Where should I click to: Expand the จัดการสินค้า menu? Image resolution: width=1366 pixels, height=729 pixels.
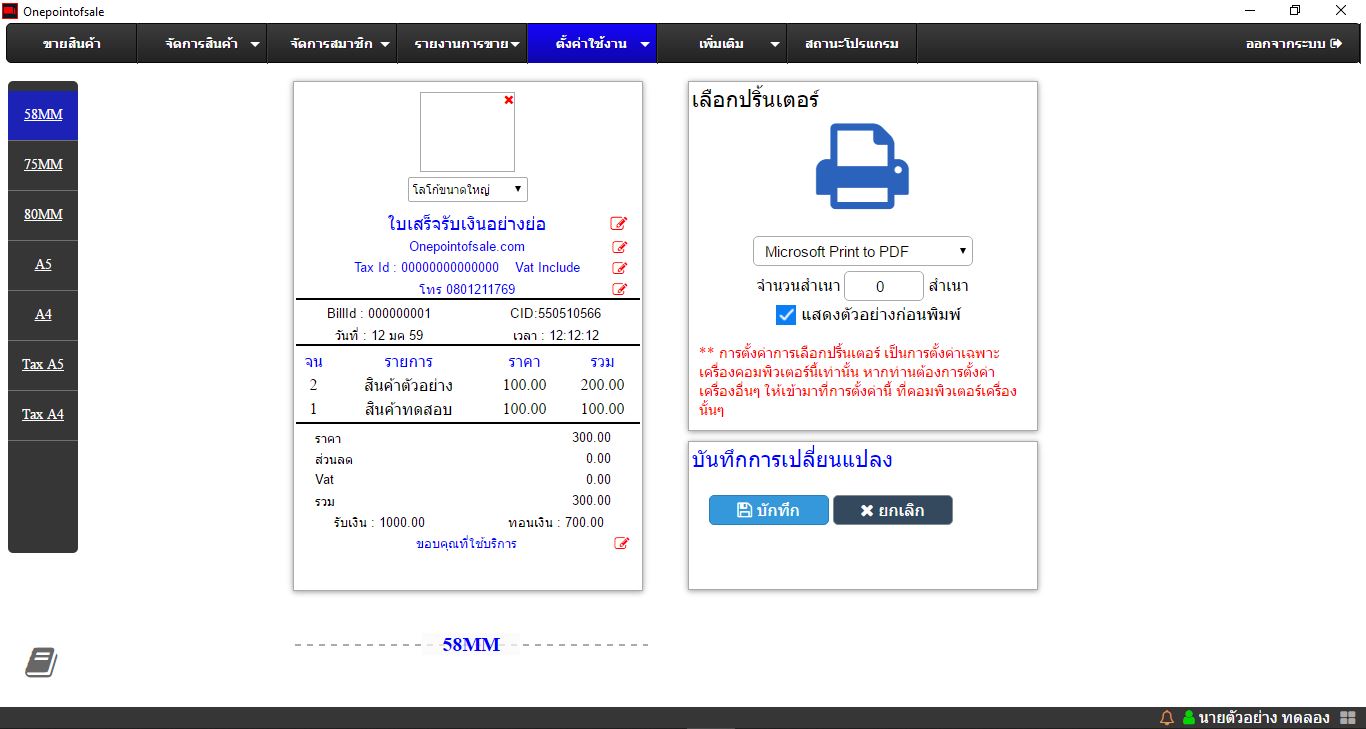212,44
